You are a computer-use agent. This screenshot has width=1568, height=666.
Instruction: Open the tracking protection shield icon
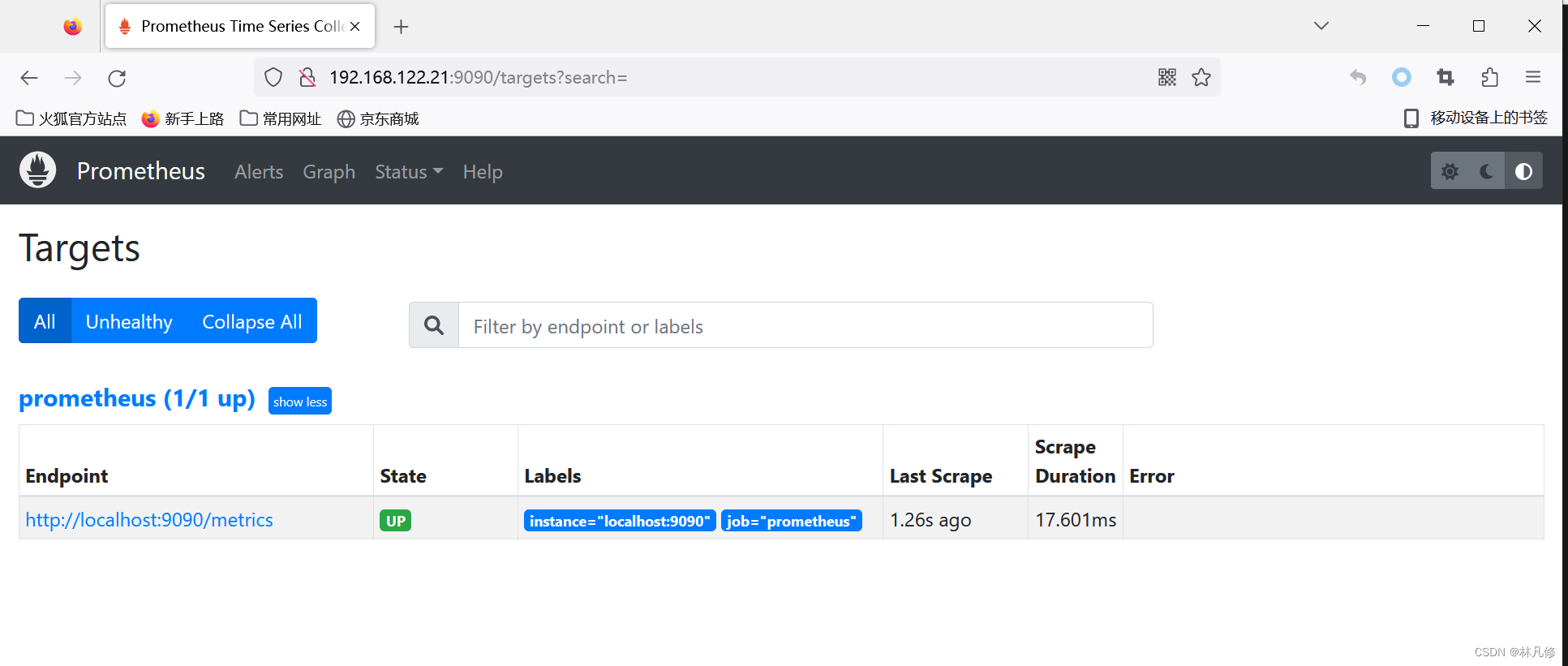tap(273, 77)
